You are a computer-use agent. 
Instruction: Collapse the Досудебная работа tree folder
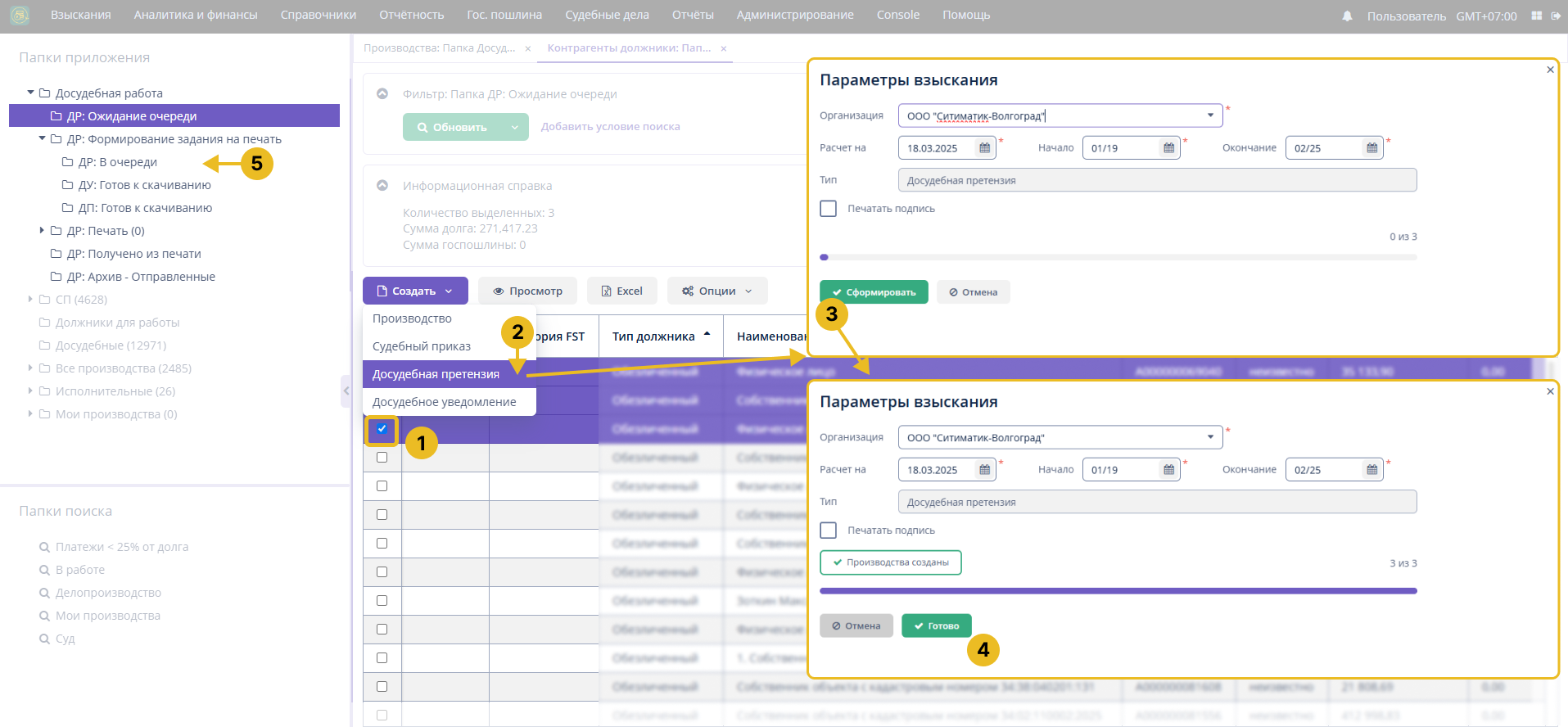(31, 93)
